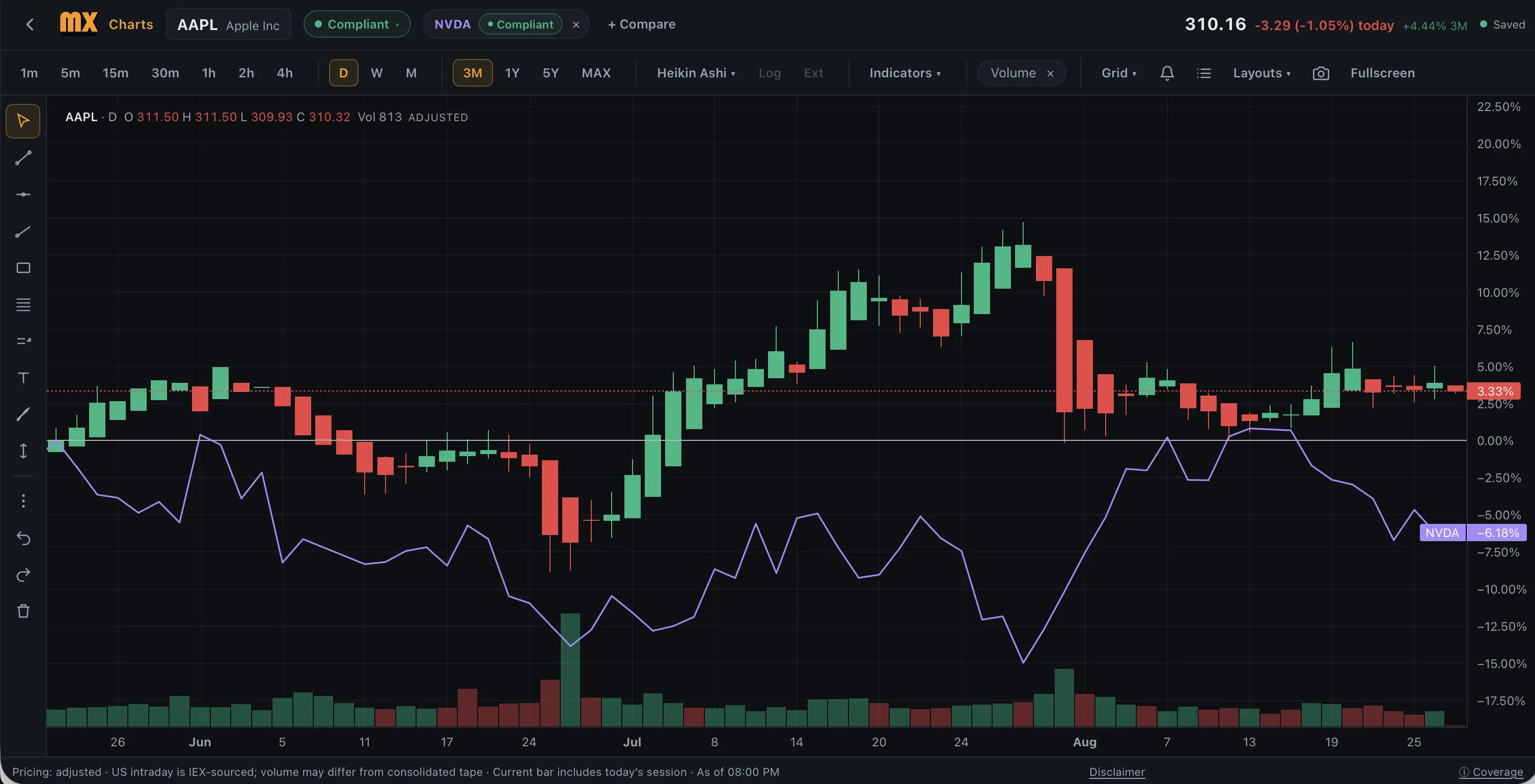Select the 1Y range

(x=512, y=73)
